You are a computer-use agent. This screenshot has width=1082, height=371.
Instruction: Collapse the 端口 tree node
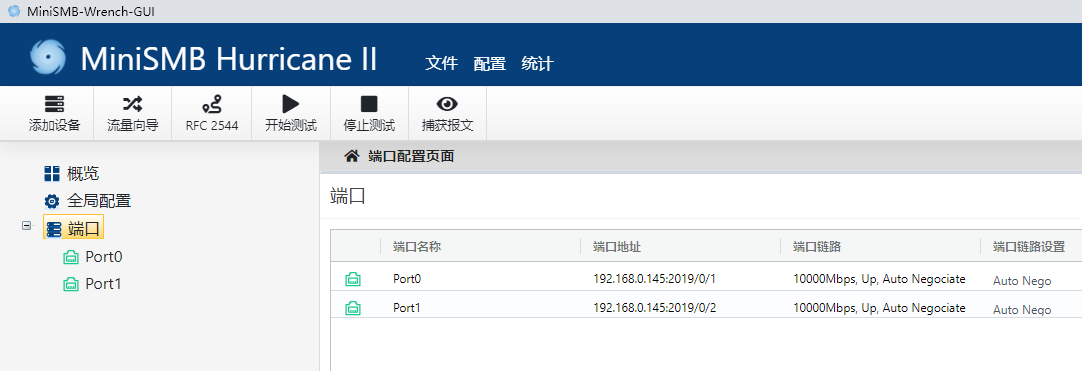26,225
